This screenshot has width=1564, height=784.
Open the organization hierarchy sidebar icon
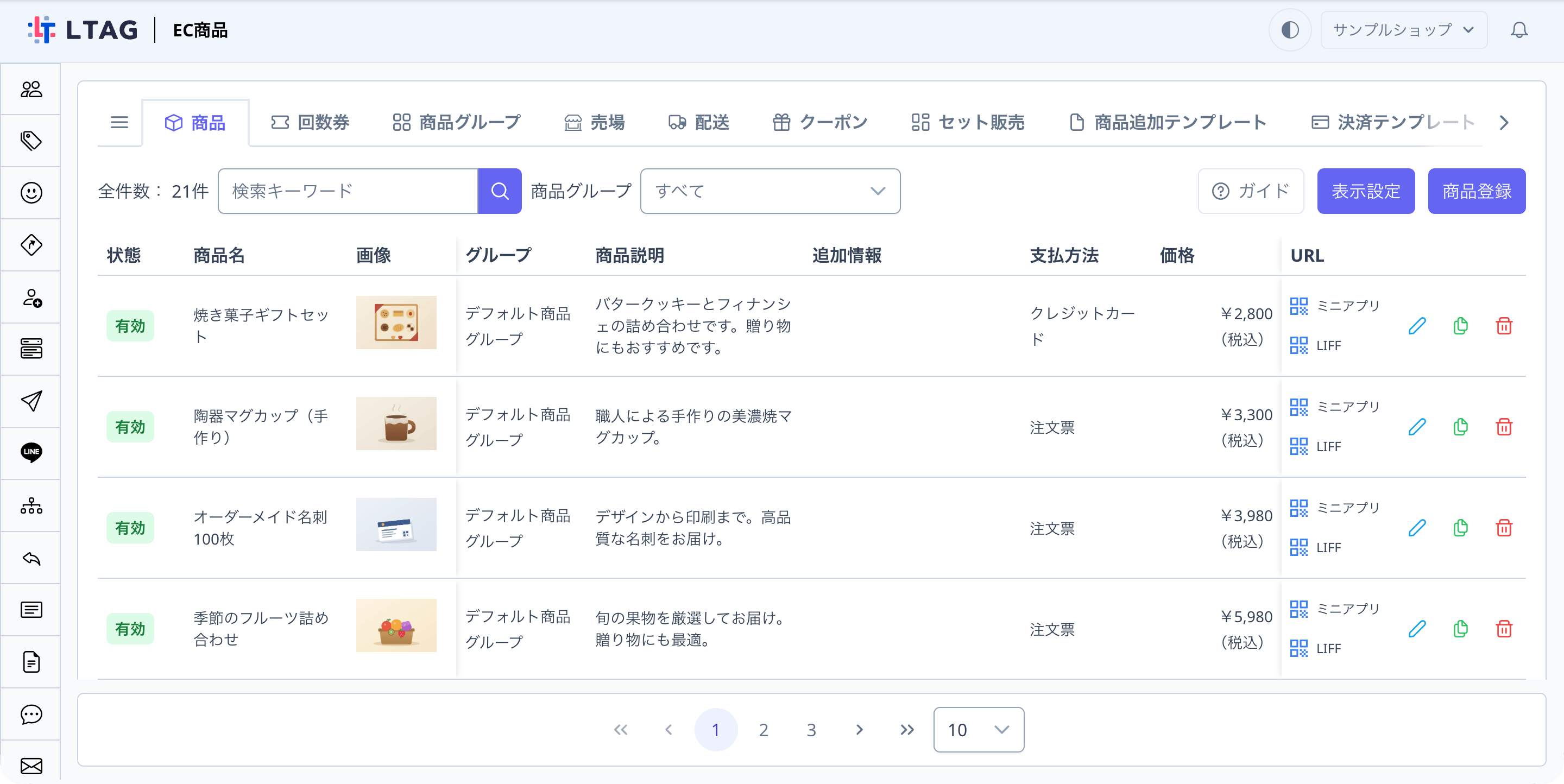point(31,505)
